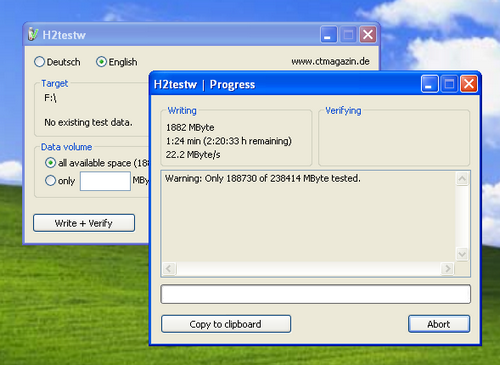Click the log scroll right arrow
This screenshot has height=365, width=500.
[x=448, y=269]
